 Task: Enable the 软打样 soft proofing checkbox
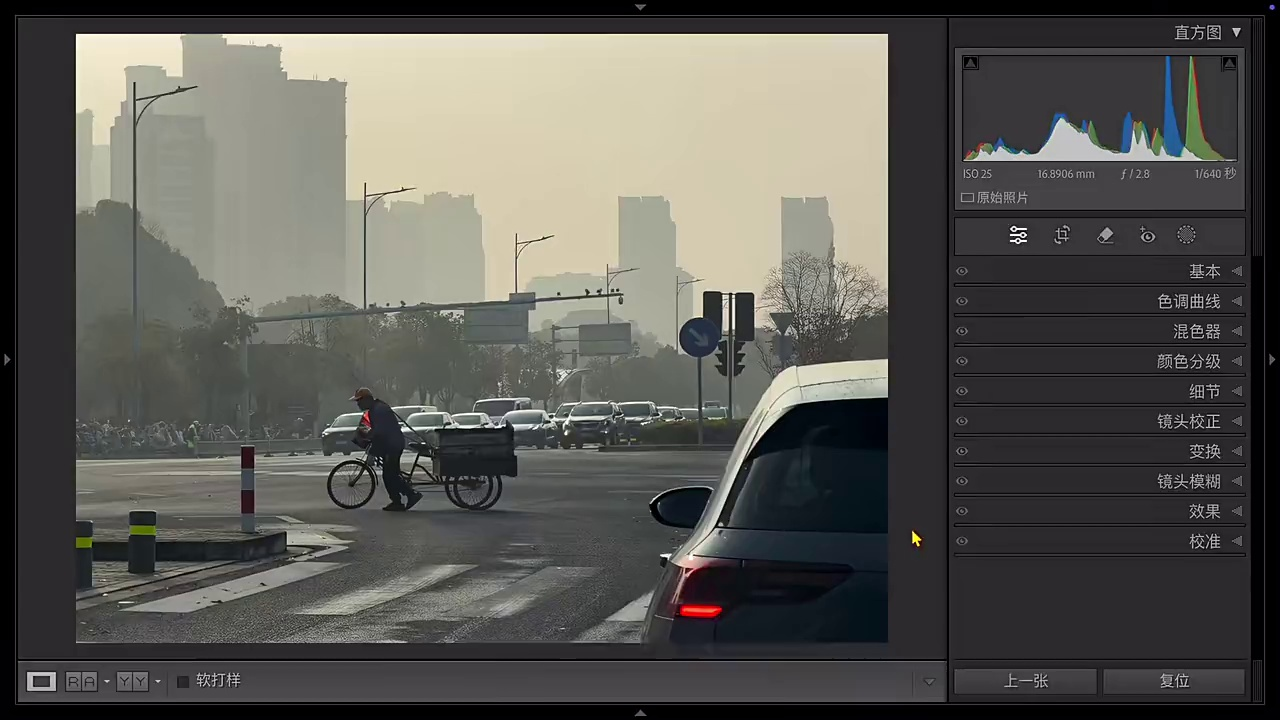tap(183, 681)
